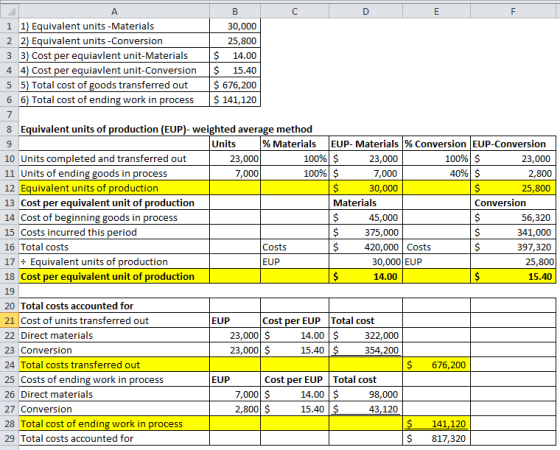Select column E header
This screenshot has width=560, height=450.
pos(436,11)
